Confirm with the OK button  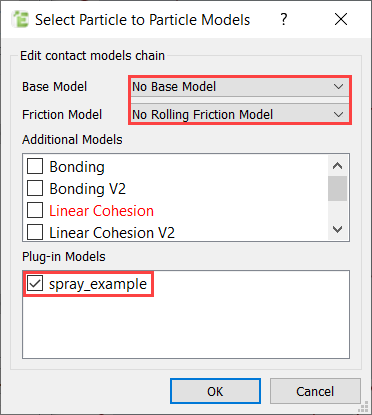(215, 391)
